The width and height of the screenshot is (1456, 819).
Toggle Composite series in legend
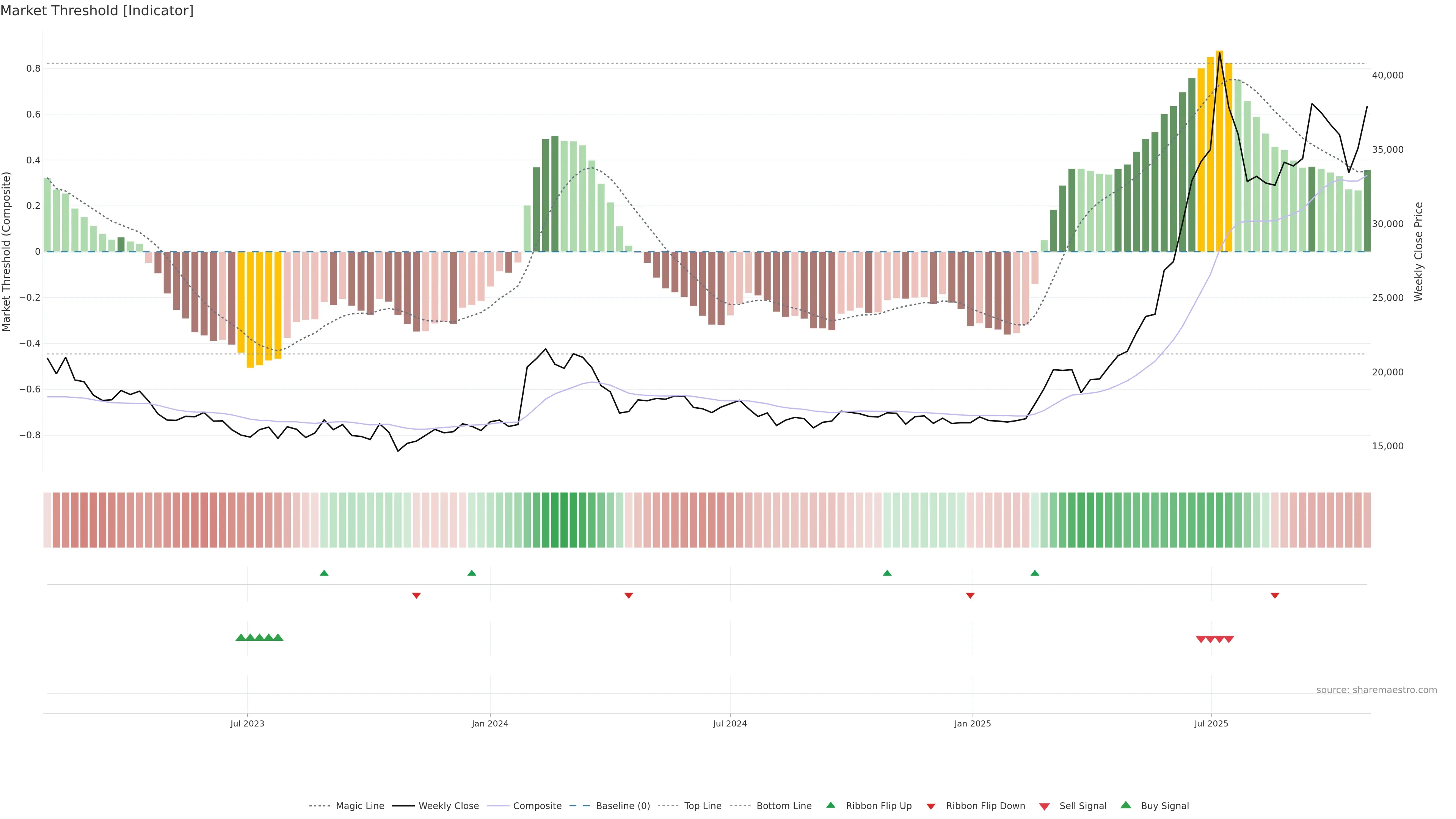(537, 805)
